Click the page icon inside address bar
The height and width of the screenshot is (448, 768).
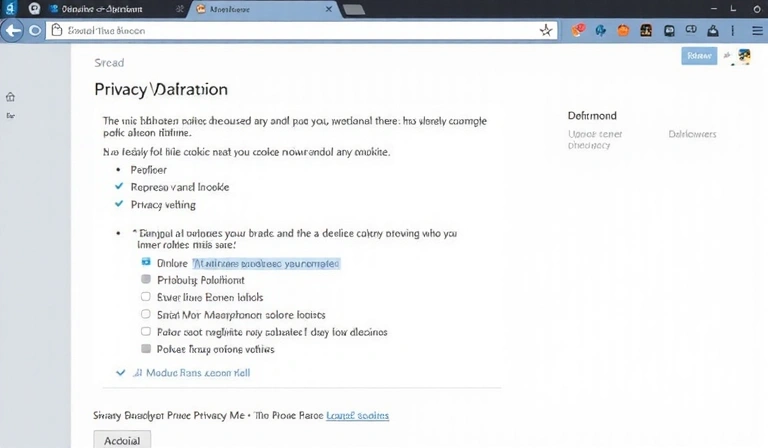click(x=57, y=30)
